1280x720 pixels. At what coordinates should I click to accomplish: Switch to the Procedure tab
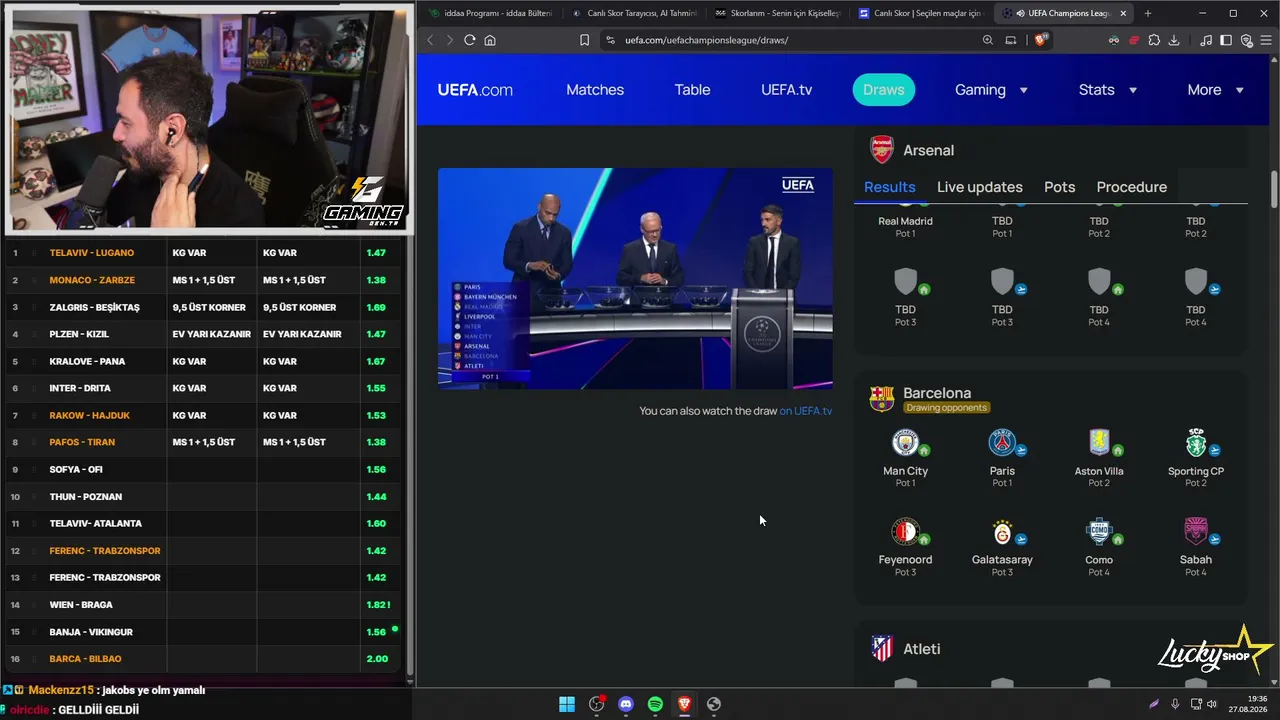(1132, 187)
